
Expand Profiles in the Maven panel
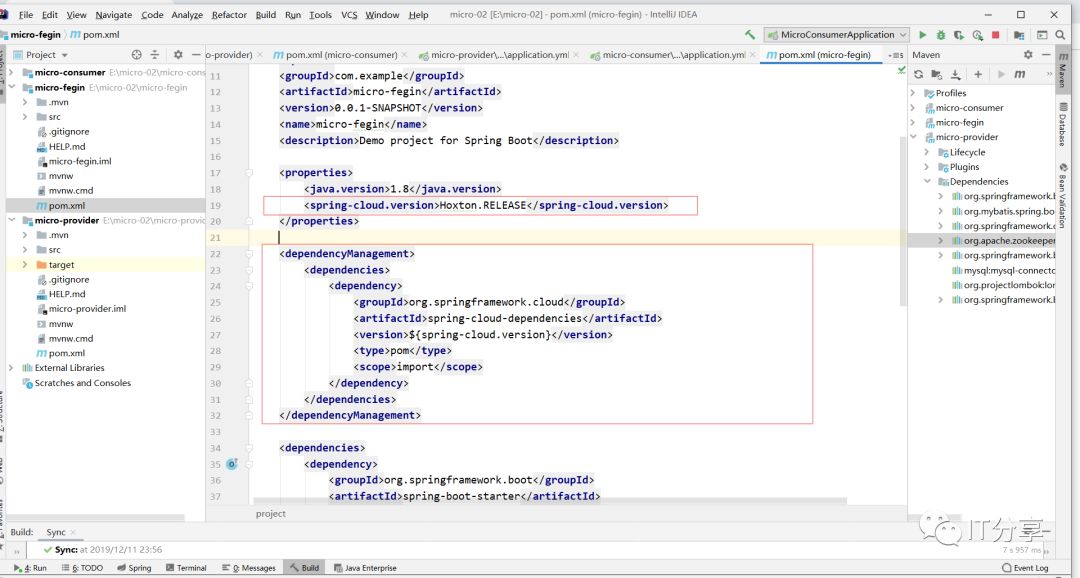[913, 93]
